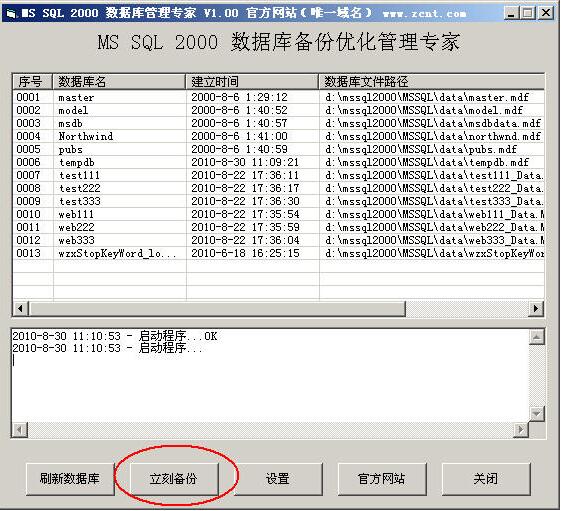Image resolution: width=561 pixels, height=511 pixels.
Task: Click the log box right scroll arrow
Action: pos(521,430)
